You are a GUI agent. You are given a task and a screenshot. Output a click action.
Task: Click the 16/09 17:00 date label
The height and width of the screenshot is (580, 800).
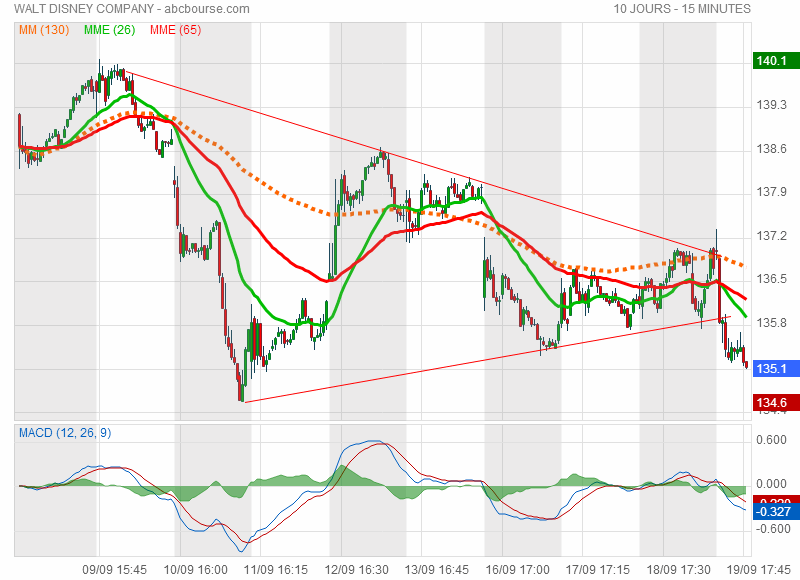[517, 570]
